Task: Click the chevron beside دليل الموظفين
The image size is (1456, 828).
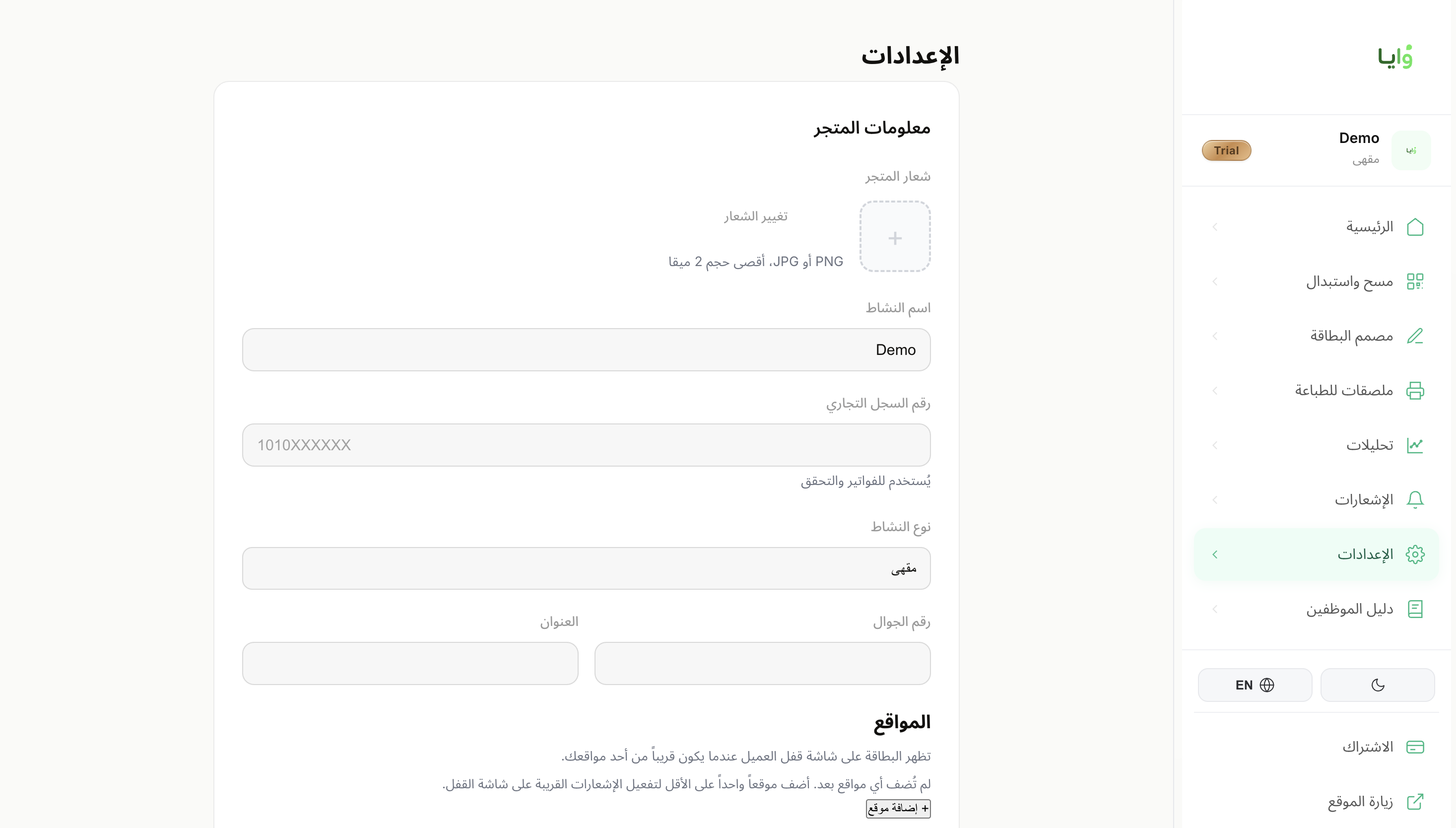Action: click(x=1215, y=609)
